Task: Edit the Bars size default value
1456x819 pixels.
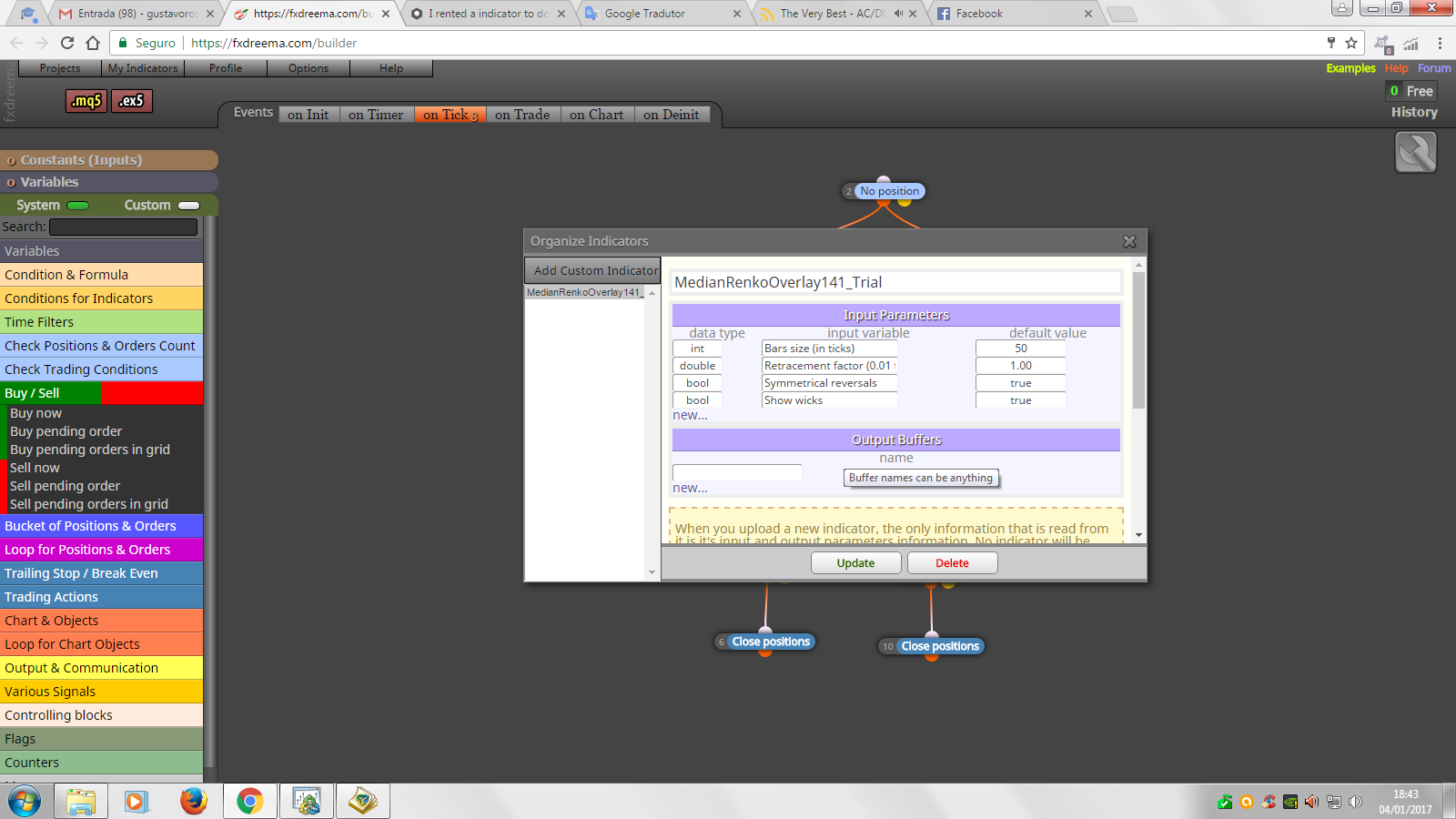Action: [1020, 349]
